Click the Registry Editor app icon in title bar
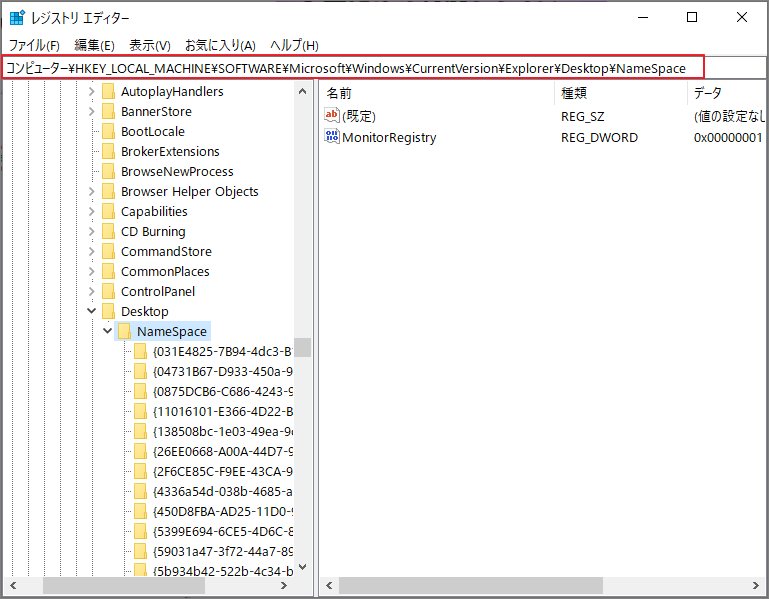Viewport: 769px width, 599px height. coord(17,18)
